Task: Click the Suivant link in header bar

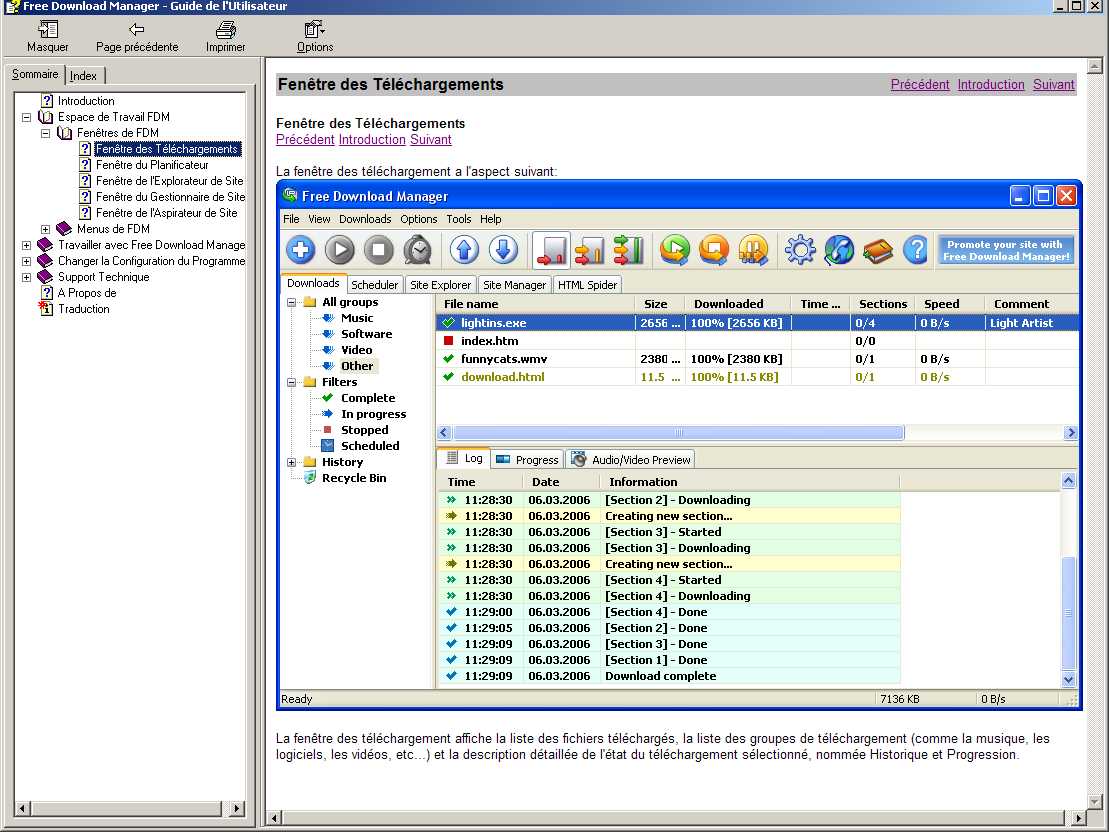Action: (1053, 84)
